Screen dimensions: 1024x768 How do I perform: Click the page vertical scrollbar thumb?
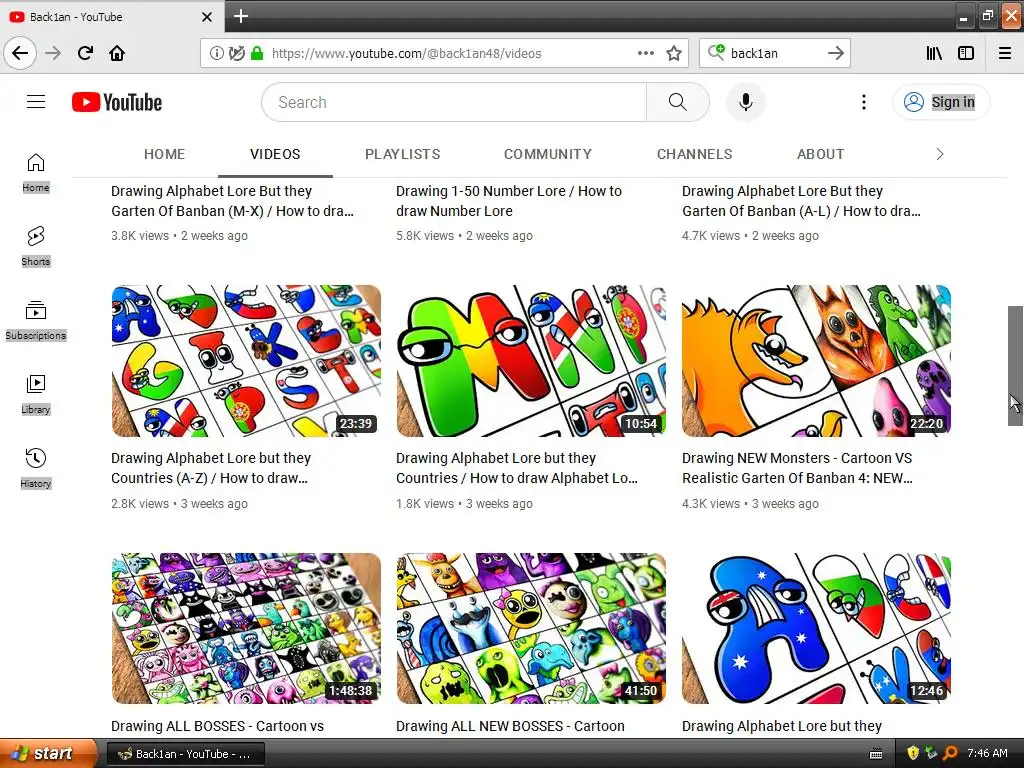tap(1015, 366)
